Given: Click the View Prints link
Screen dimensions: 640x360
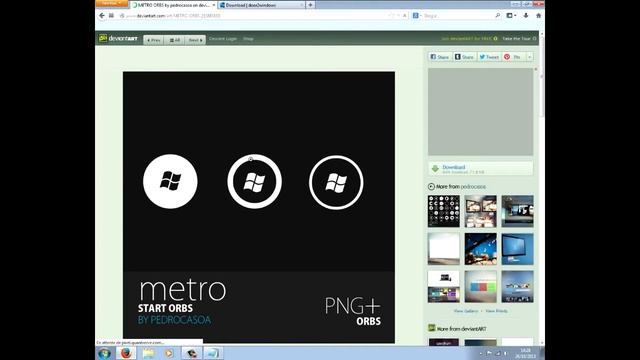Looking at the screenshot, I should point(496,311).
